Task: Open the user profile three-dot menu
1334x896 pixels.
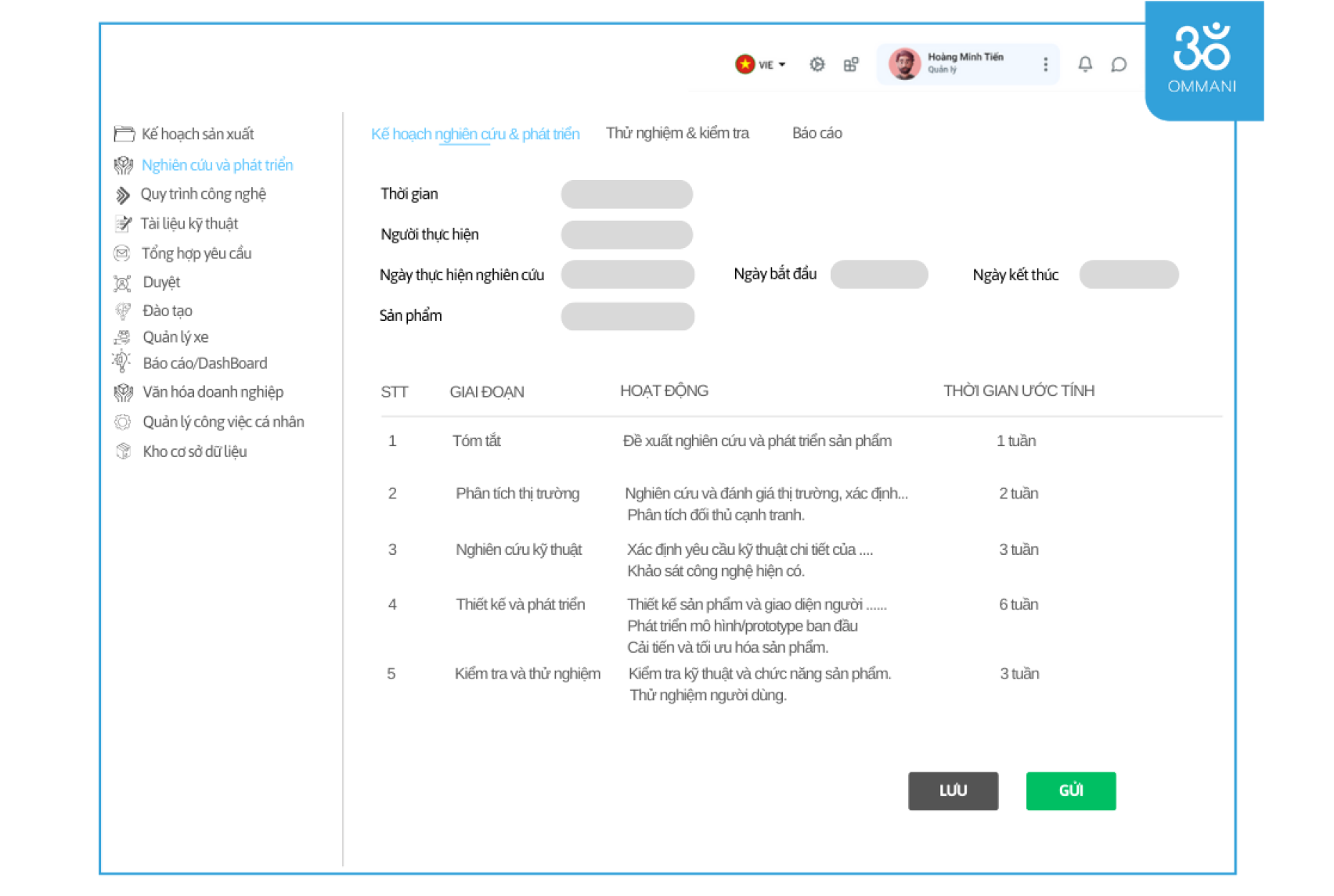Action: pyautogui.click(x=1045, y=64)
